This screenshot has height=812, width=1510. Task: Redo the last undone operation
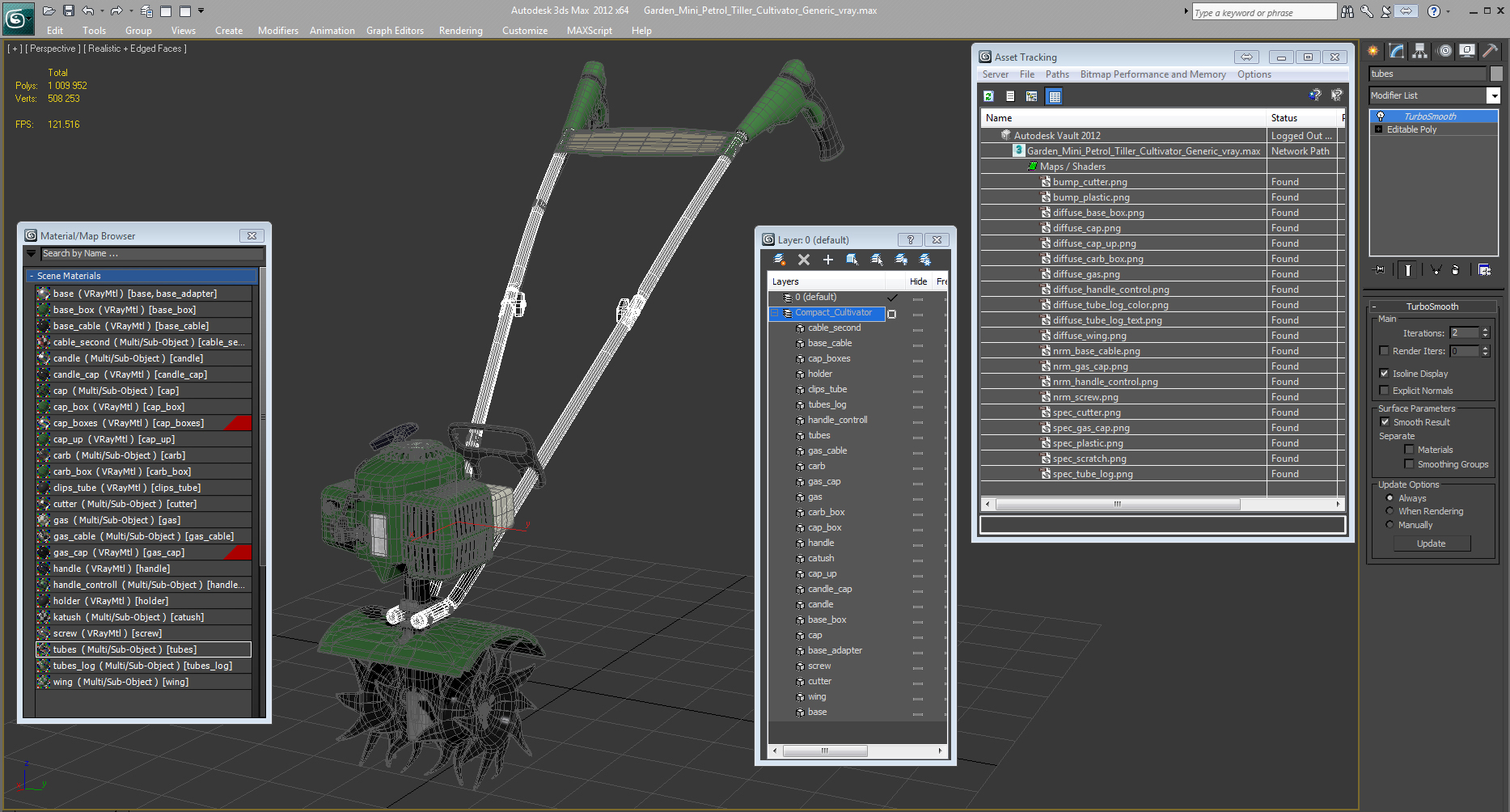point(116,11)
